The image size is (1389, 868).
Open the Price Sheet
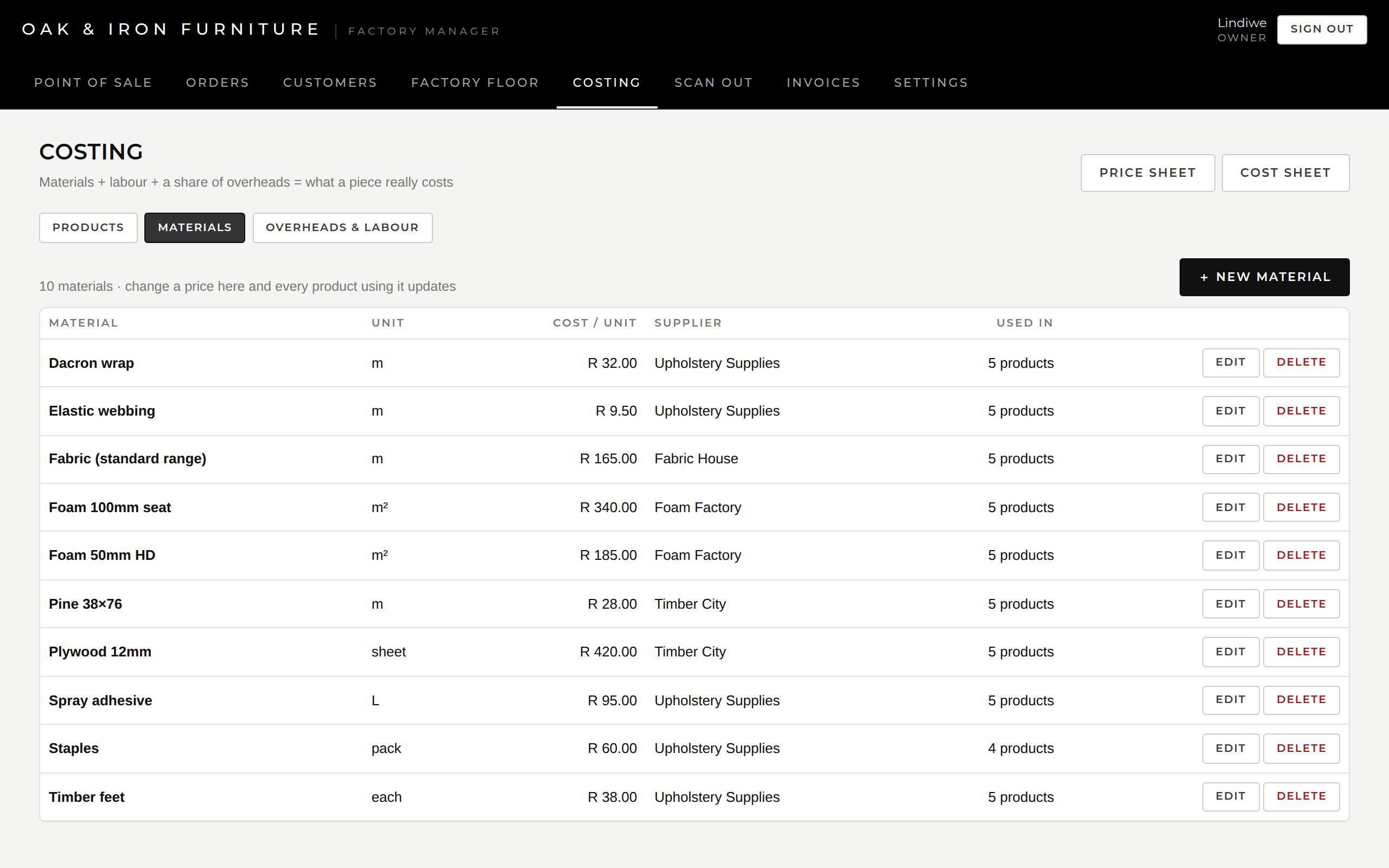coord(1148,173)
